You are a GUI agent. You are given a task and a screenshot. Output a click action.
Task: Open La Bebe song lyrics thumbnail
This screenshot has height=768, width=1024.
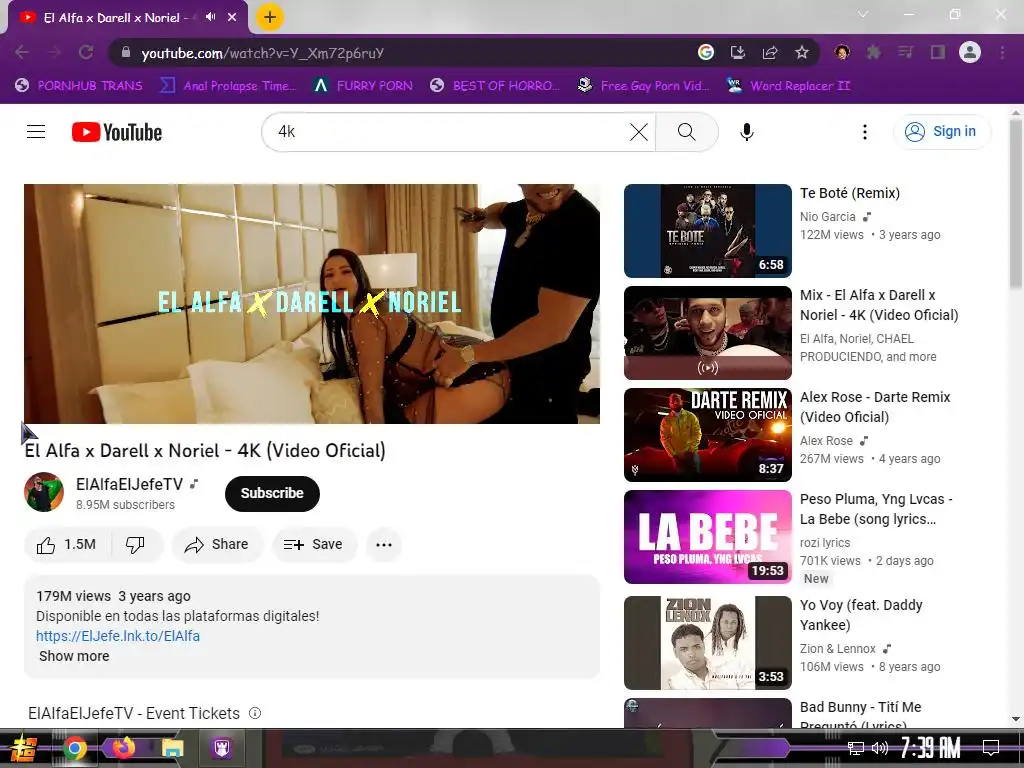pos(707,537)
